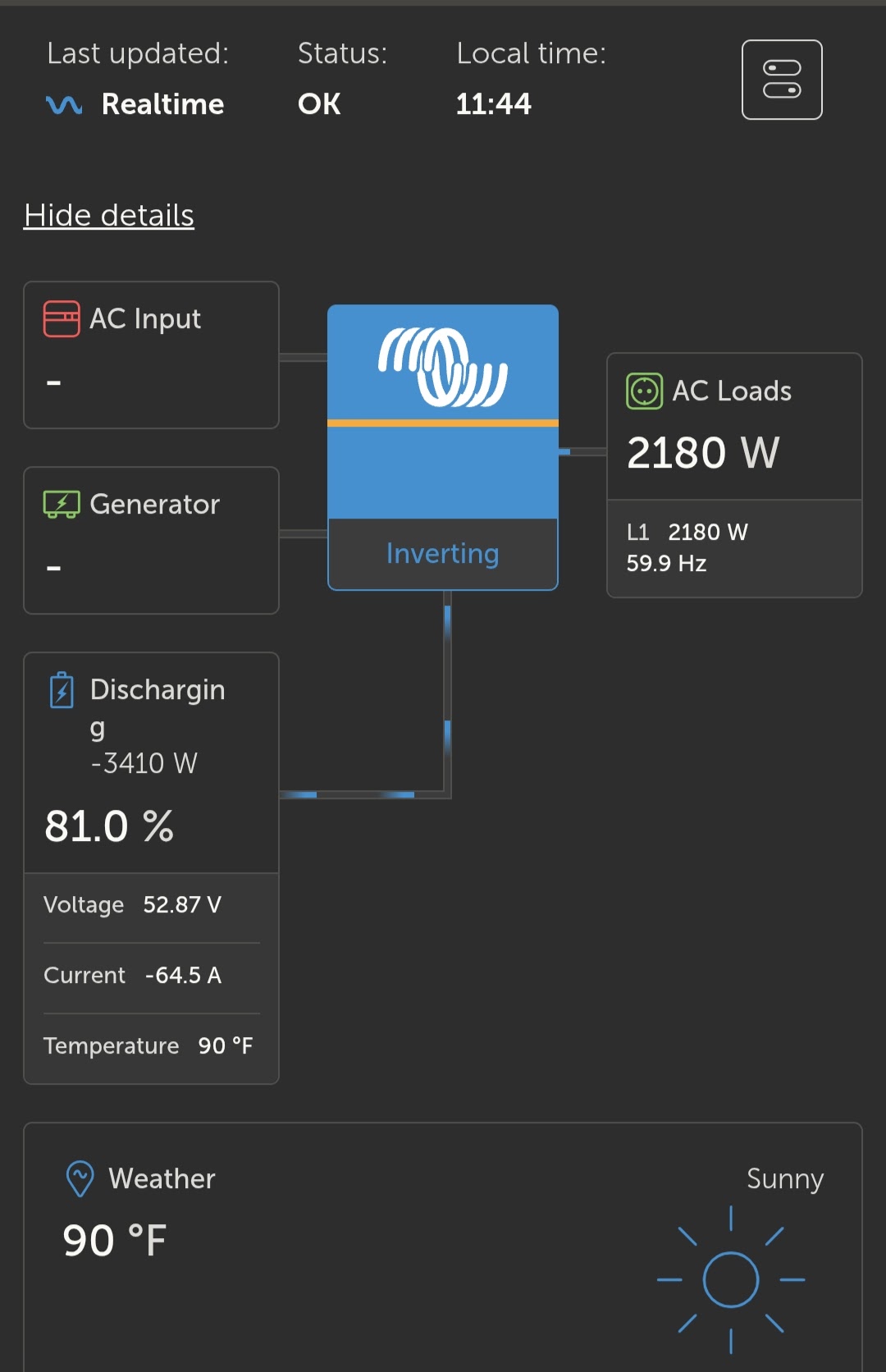The image size is (886, 1372).
Task: Select the Realtime last updated value
Action: coord(162,104)
